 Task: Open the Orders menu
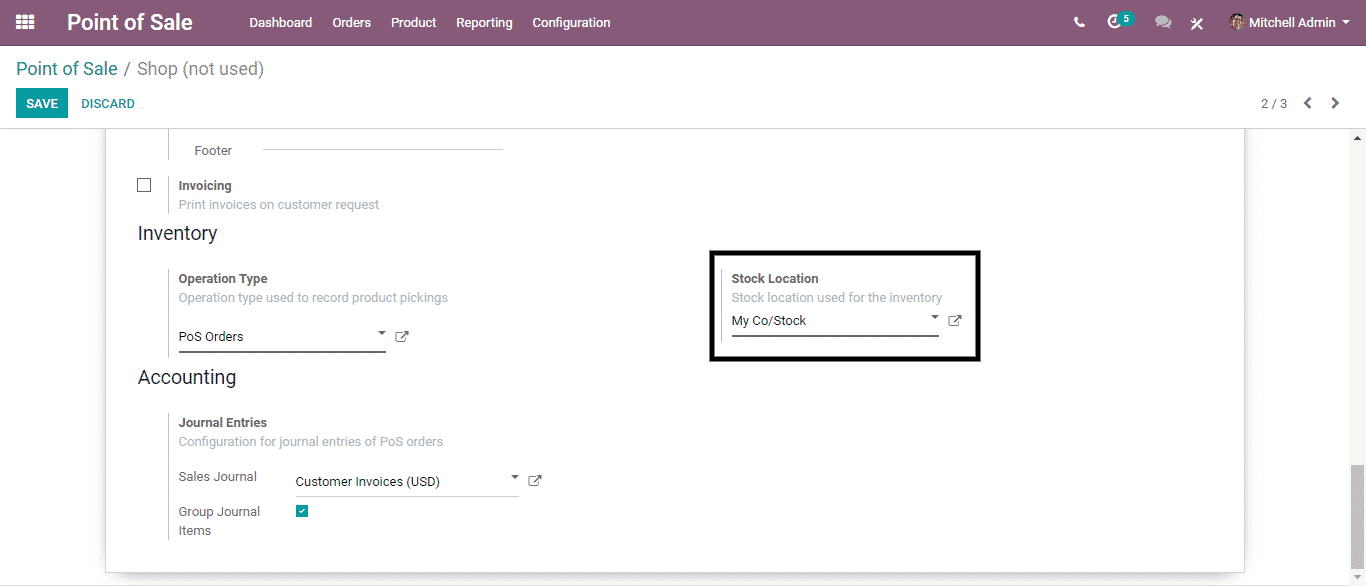[352, 22]
